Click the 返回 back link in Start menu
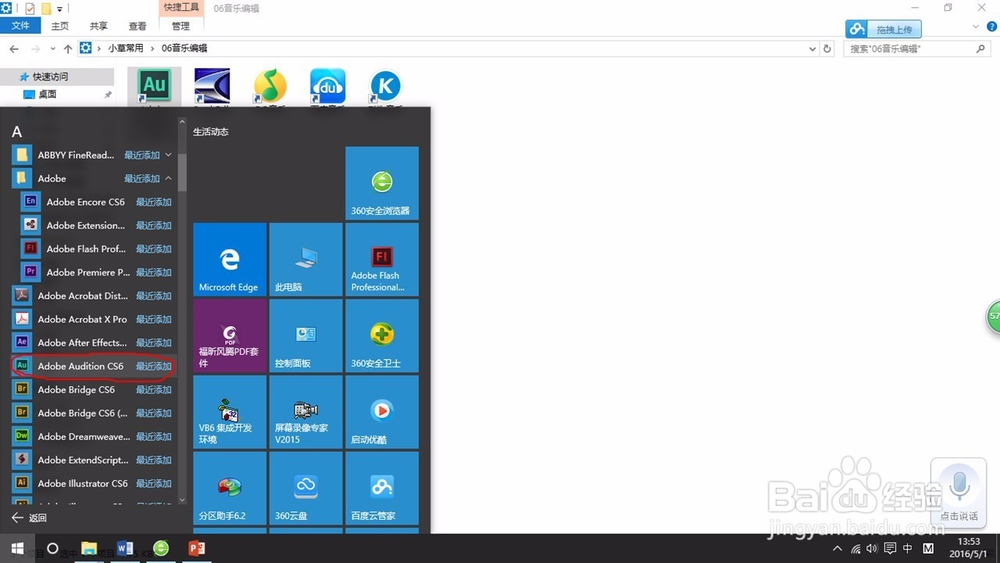The image size is (1000, 563). (29, 518)
